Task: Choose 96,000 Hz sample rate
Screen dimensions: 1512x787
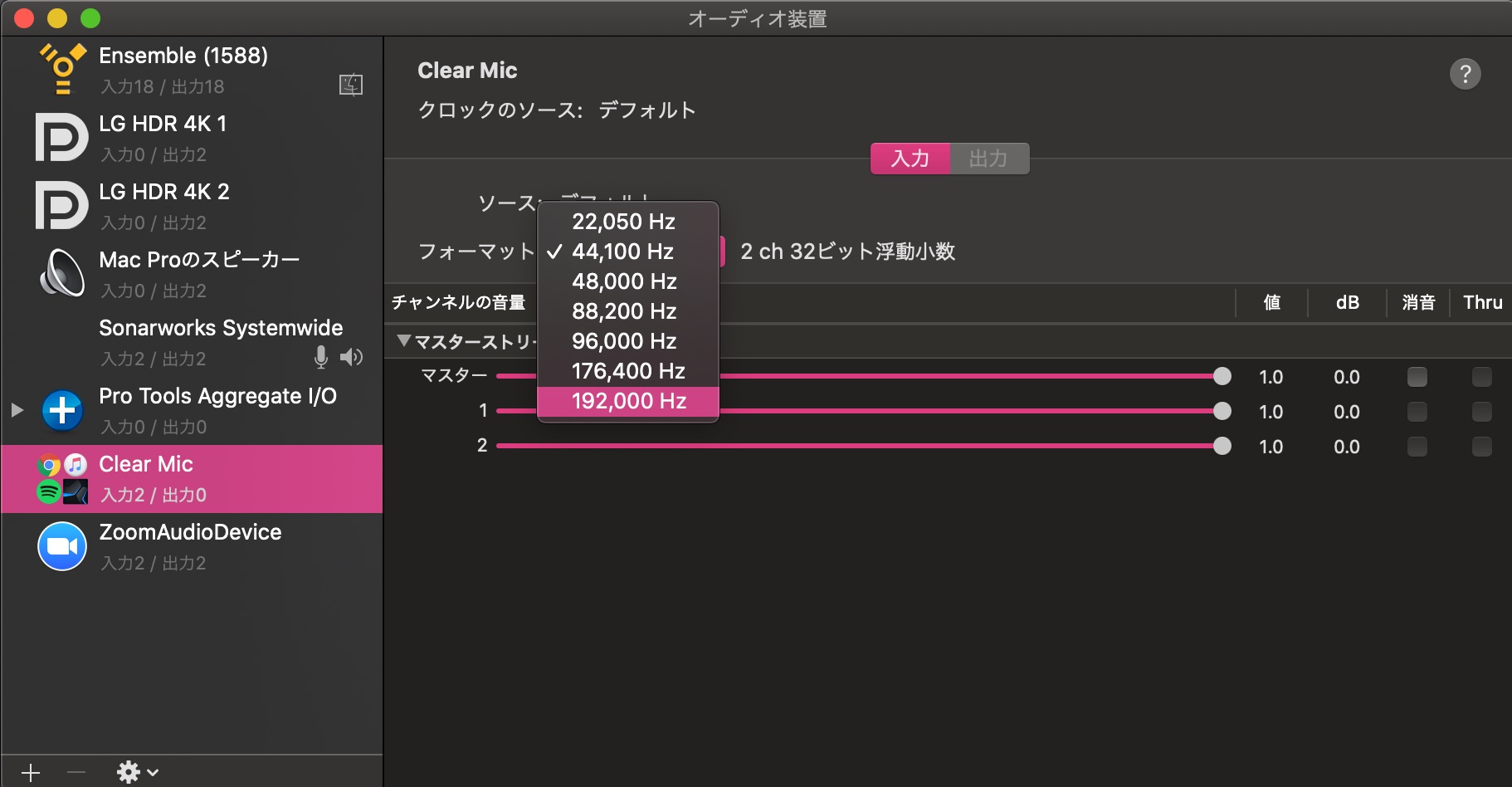Action: 628,341
